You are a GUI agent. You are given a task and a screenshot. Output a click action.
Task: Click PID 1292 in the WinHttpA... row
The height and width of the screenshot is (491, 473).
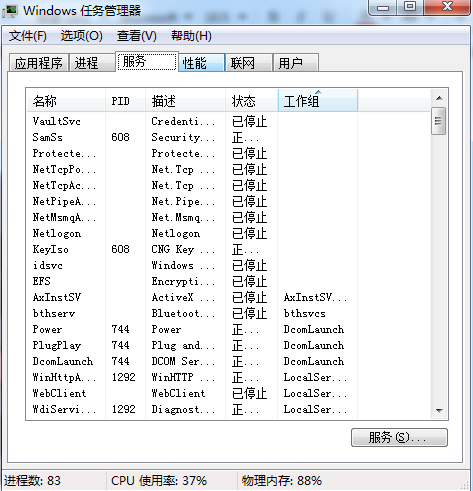[123, 377]
